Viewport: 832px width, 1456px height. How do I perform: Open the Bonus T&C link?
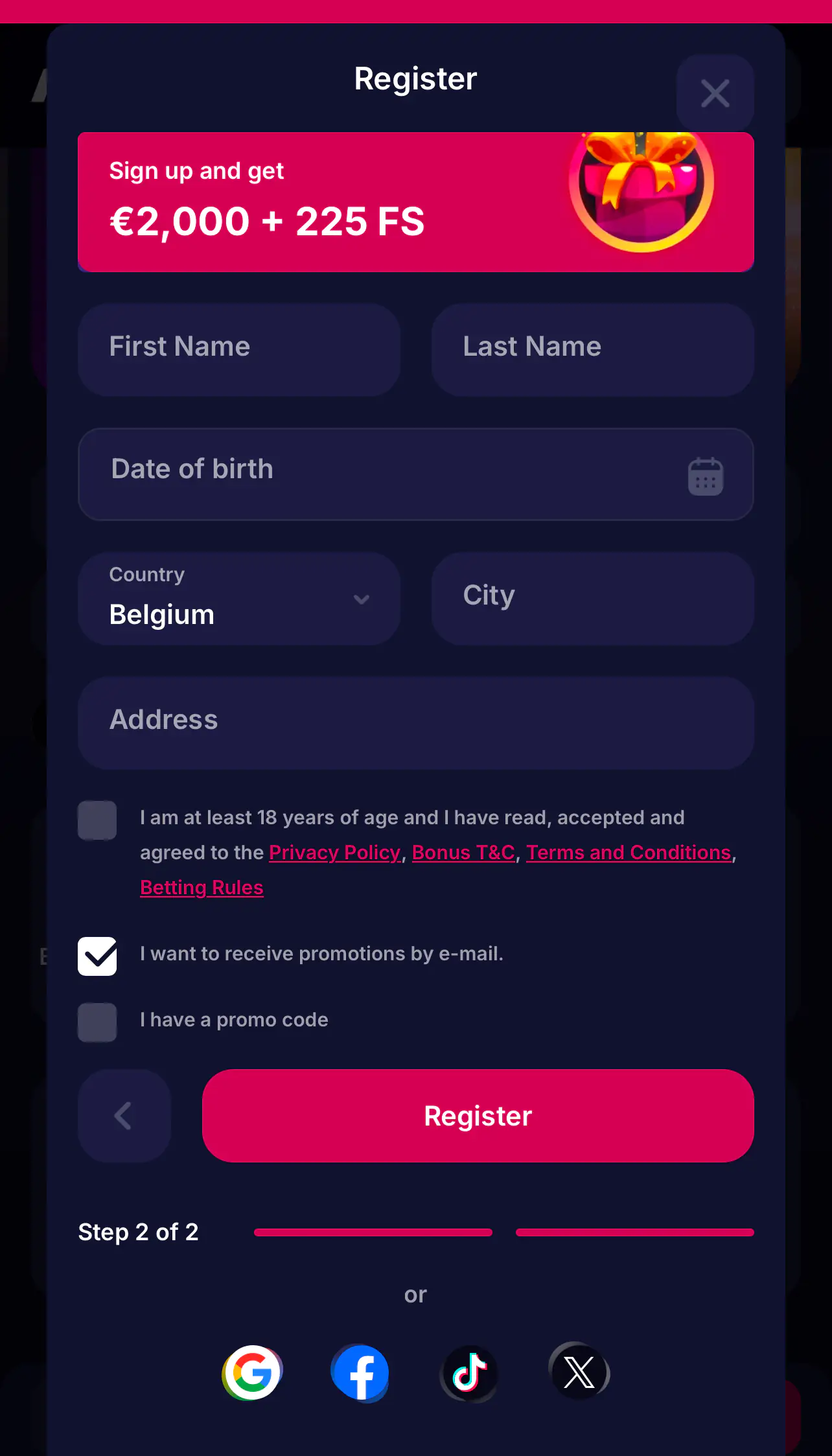coord(464,853)
